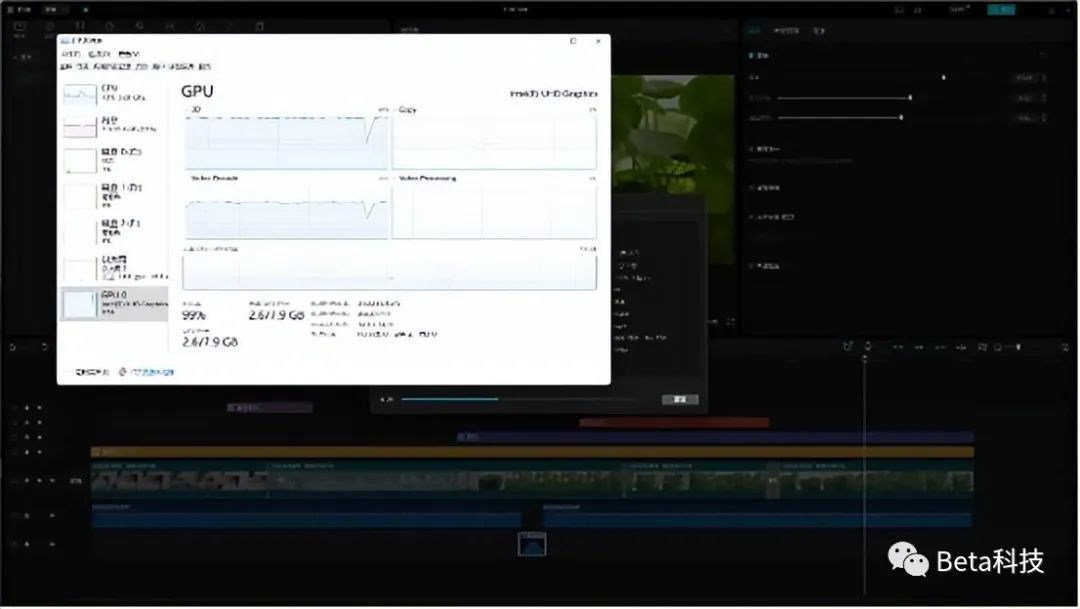The height and width of the screenshot is (609, 1080).
Task: Select the red-orange clip in the timeline
Action: coord(674,422)
